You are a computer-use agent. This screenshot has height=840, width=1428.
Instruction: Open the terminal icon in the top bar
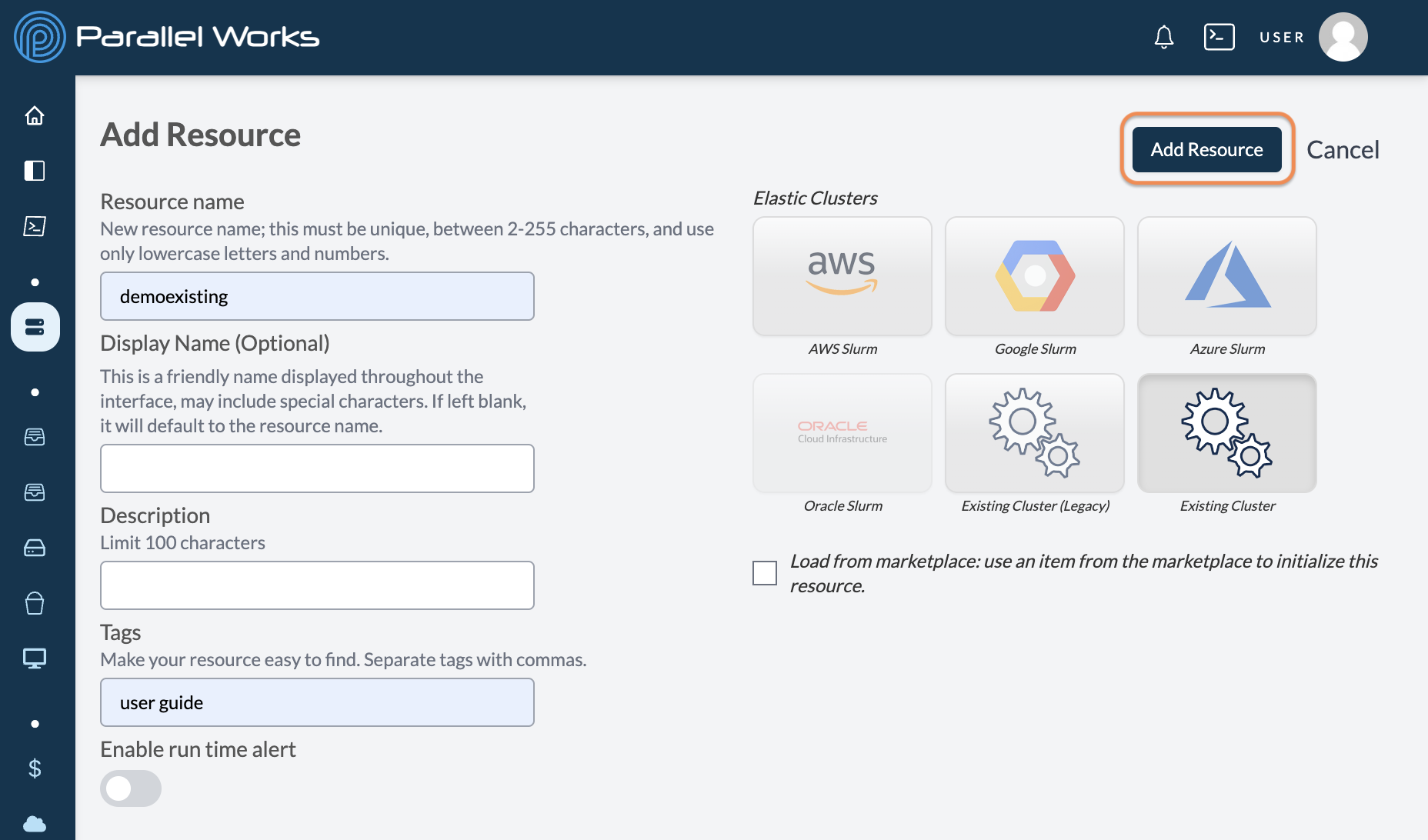click(1219, 37)
